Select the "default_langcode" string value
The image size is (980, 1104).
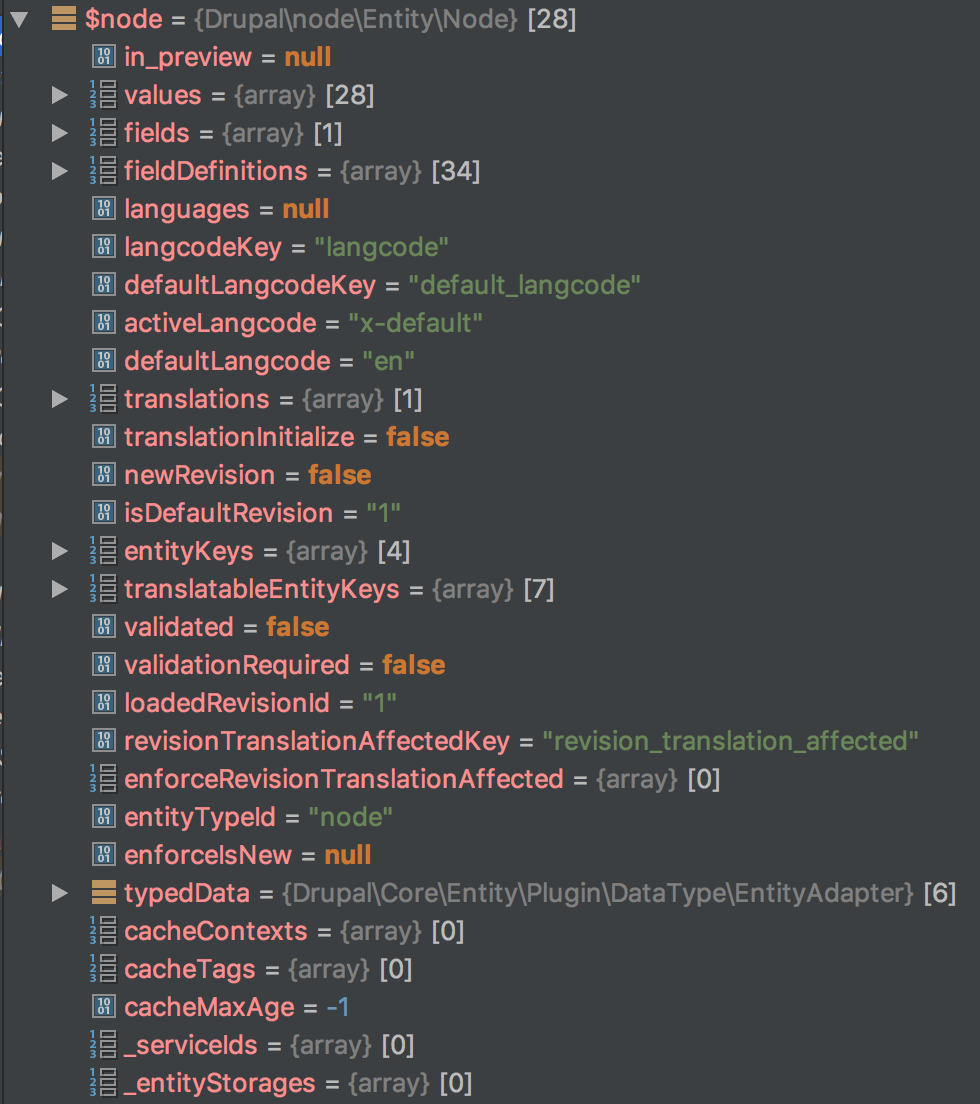point(524,286)
